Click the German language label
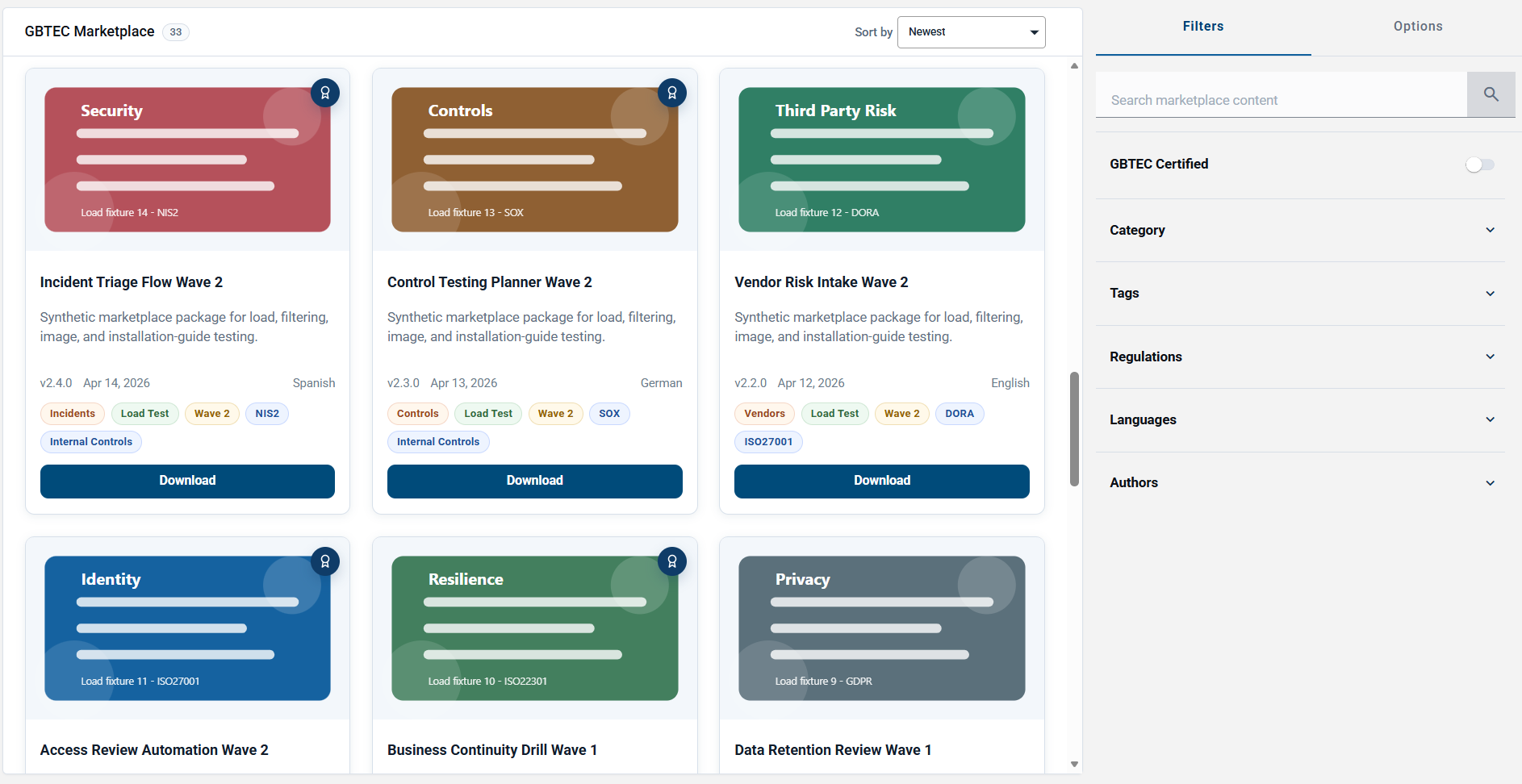The width and height of the screenshot is (1522, 784). (x=661, y=383)
